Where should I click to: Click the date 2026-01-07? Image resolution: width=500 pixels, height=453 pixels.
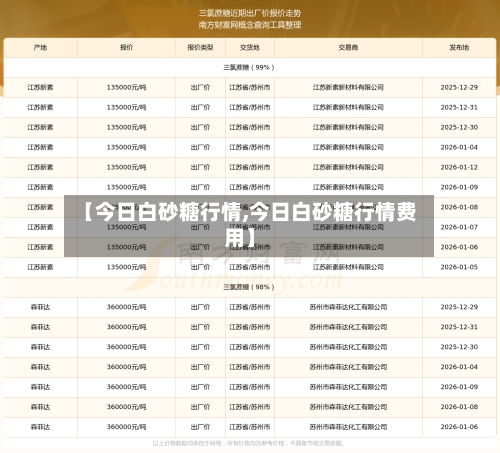click(x=459, y=227)
